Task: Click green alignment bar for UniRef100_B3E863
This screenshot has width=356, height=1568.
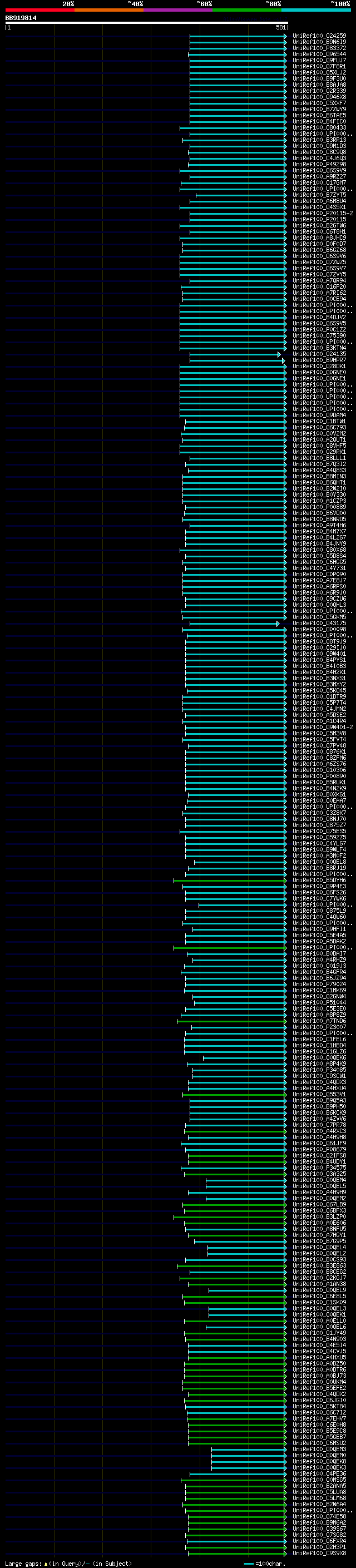Action: [x=231, y=1266]
